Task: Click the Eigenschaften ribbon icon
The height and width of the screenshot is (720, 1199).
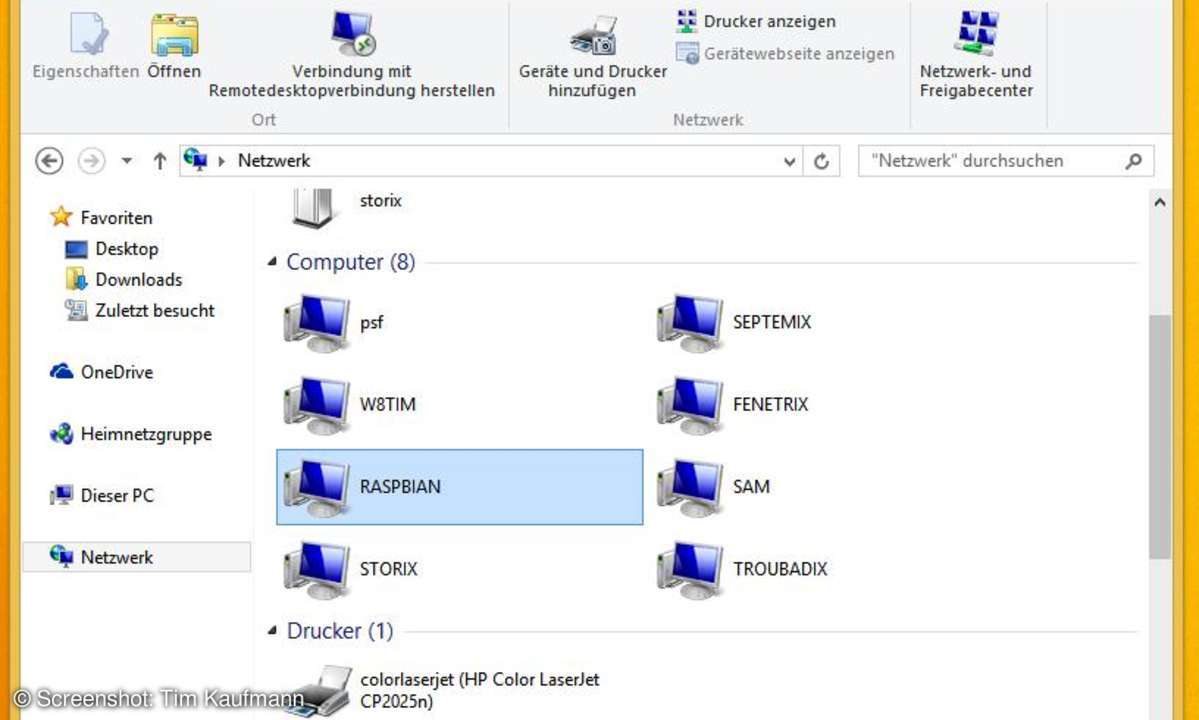Action: coord(90,33)
